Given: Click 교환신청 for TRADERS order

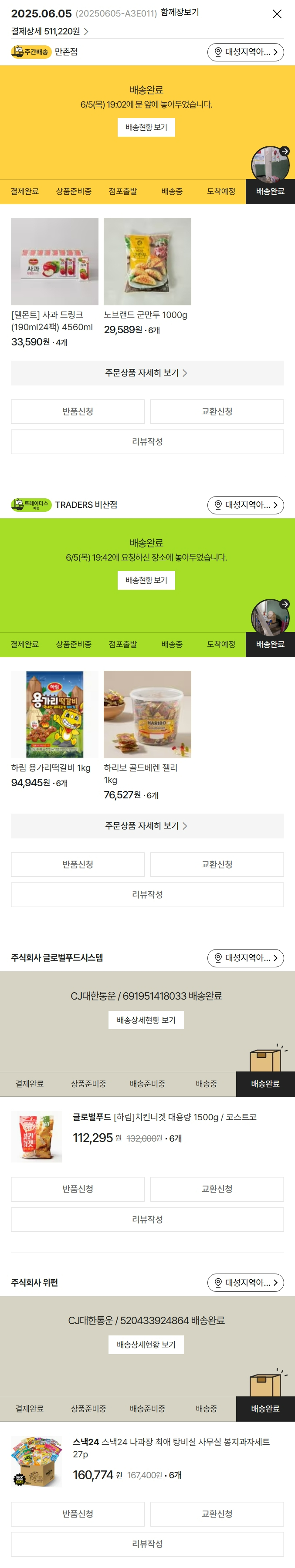Looking at the screenshot, I should 217,864.
